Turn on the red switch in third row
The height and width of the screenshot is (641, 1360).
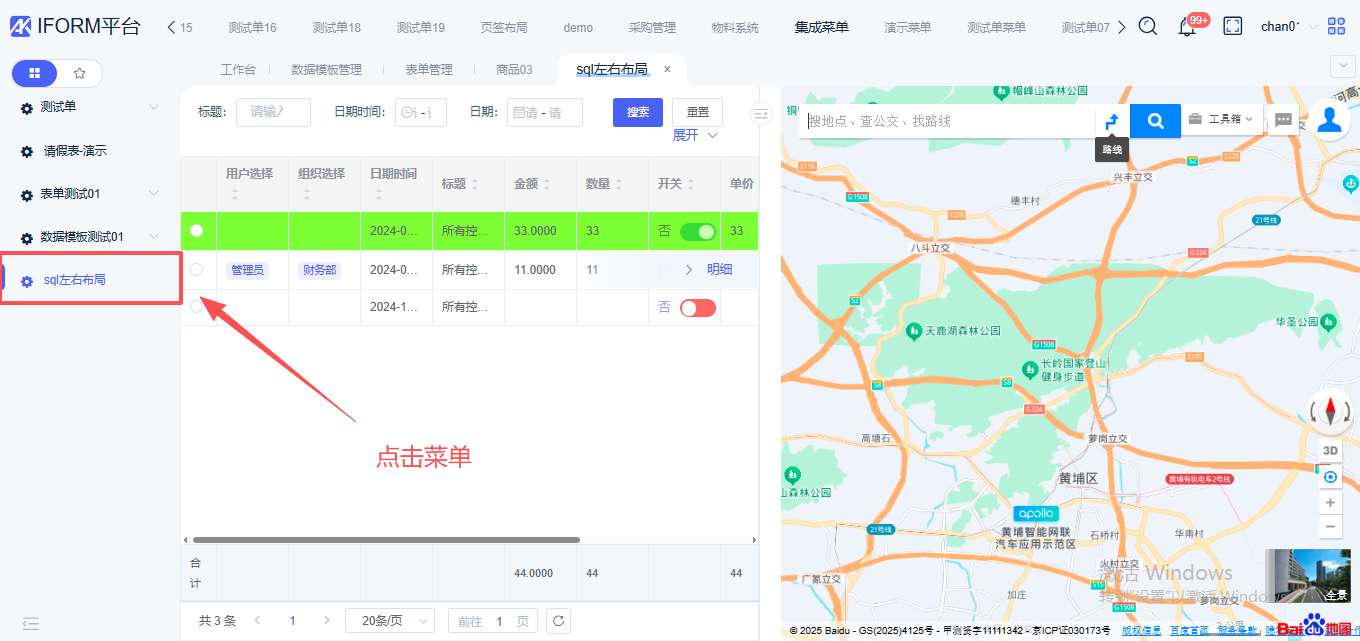697,308
